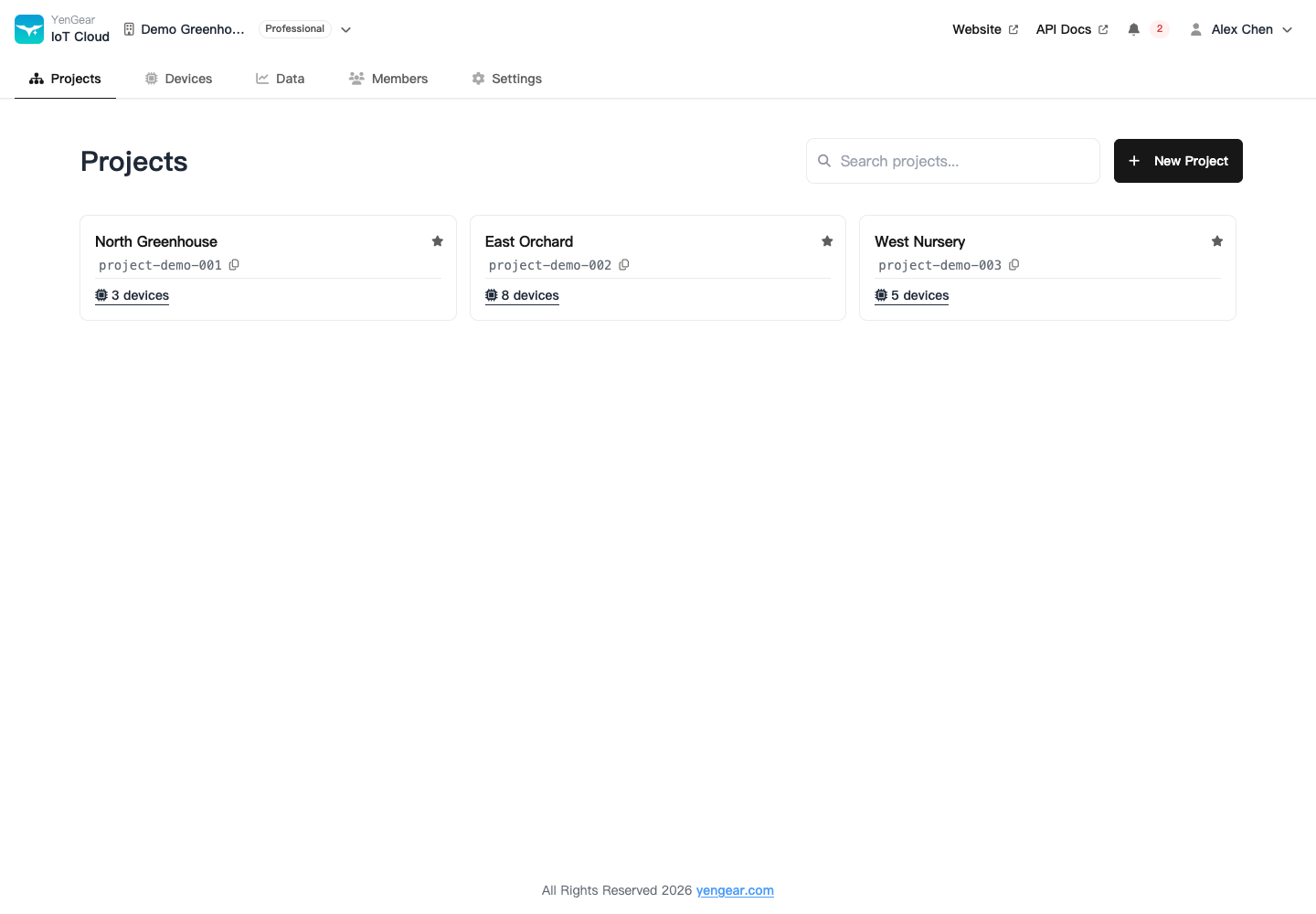Screen dimensions: 1316x914
Task: Copy project-demo-001 ID
Action: pyautogui.click(x=234, y=265)
